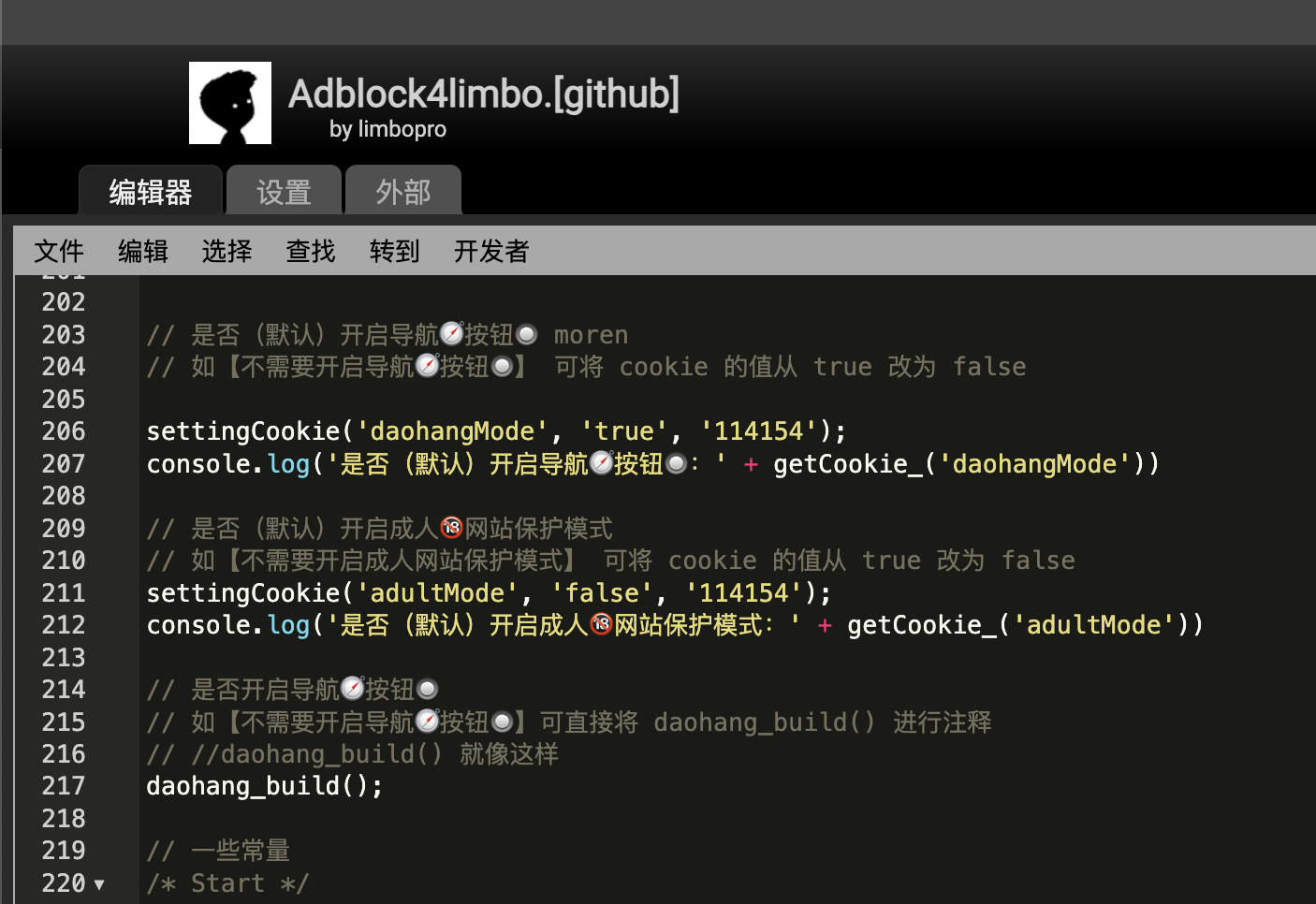1316x904 pixels.
Task: Click 'adultMode' in settingCookie on line 211
Action: click(437, 593)
